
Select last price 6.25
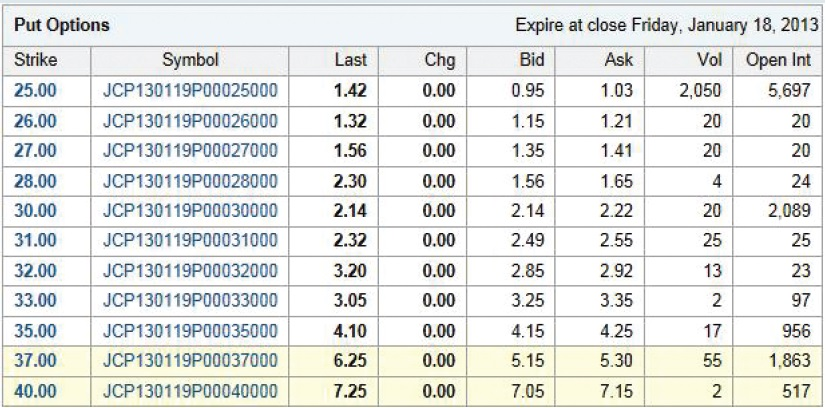[x=349, y=361]
